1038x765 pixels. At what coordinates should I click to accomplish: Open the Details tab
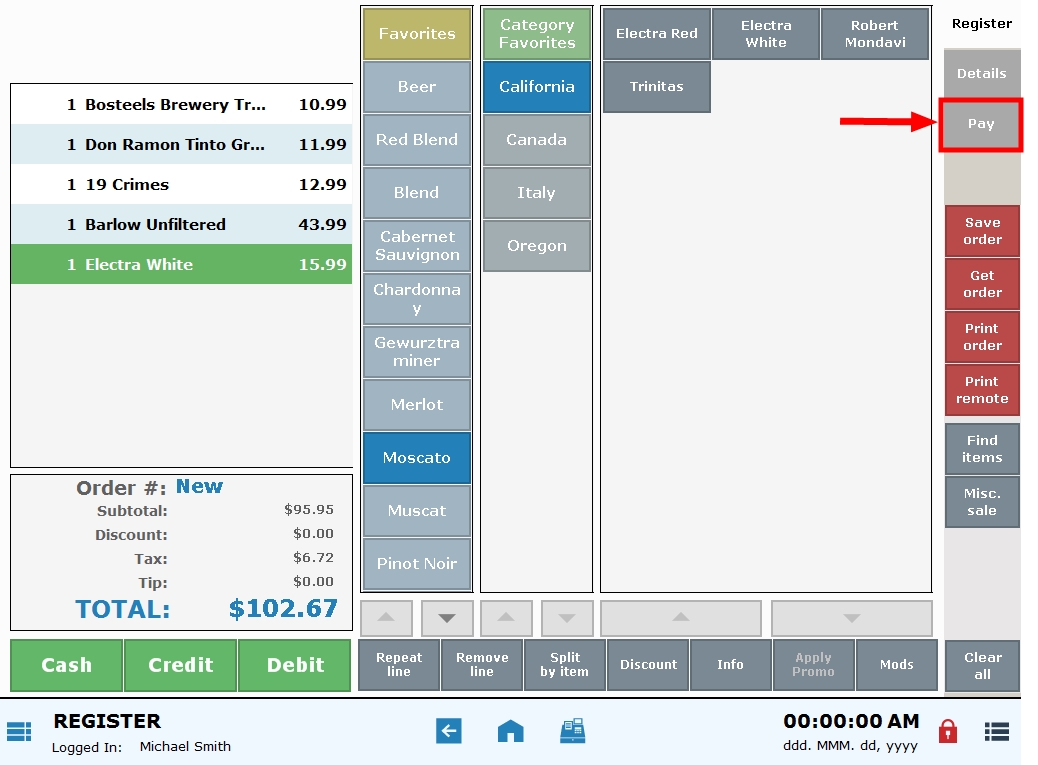coord(982,73)
